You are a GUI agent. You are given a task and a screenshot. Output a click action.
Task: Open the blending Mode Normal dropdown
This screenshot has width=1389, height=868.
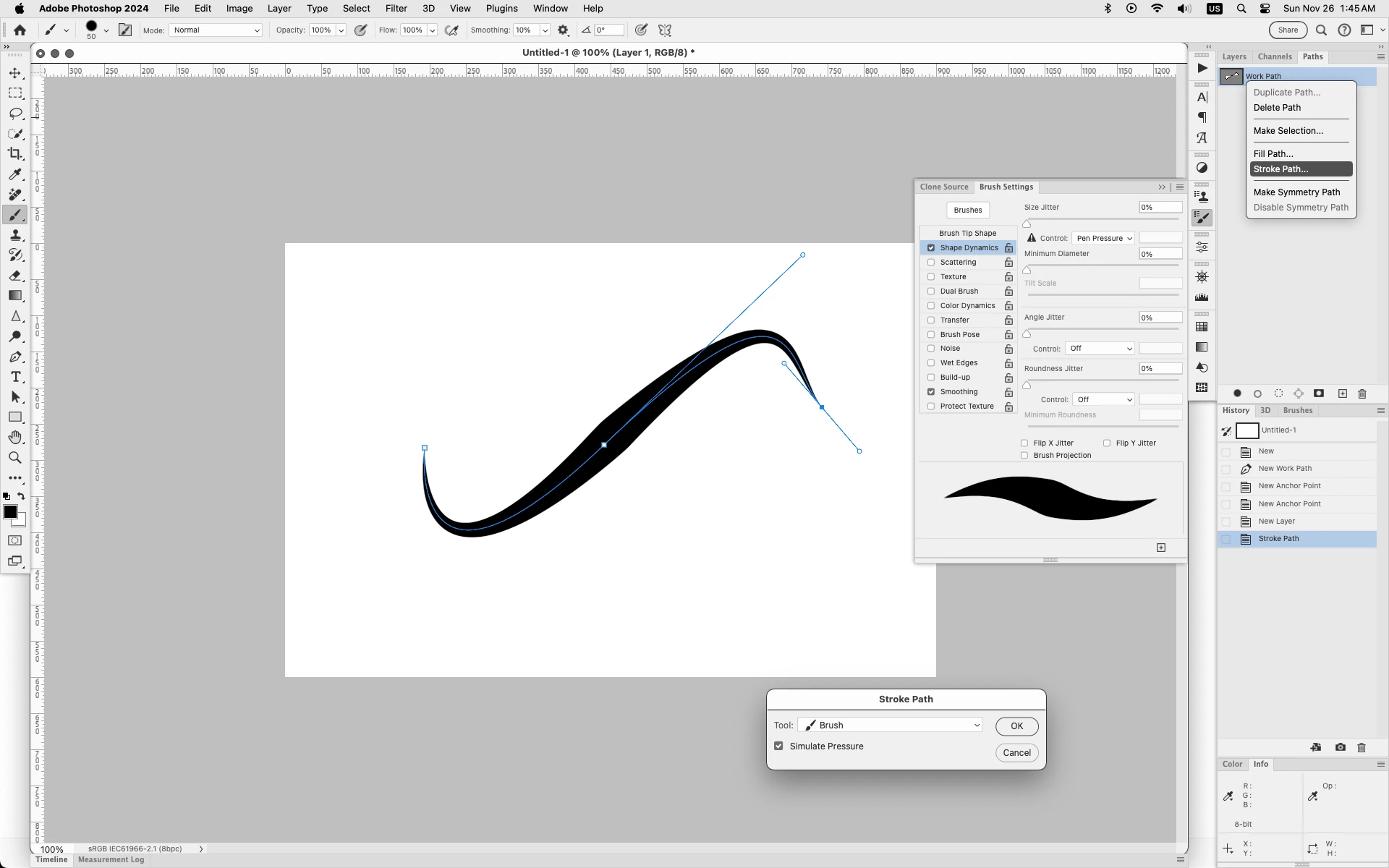pyautogui.click(x=216, y=30)
